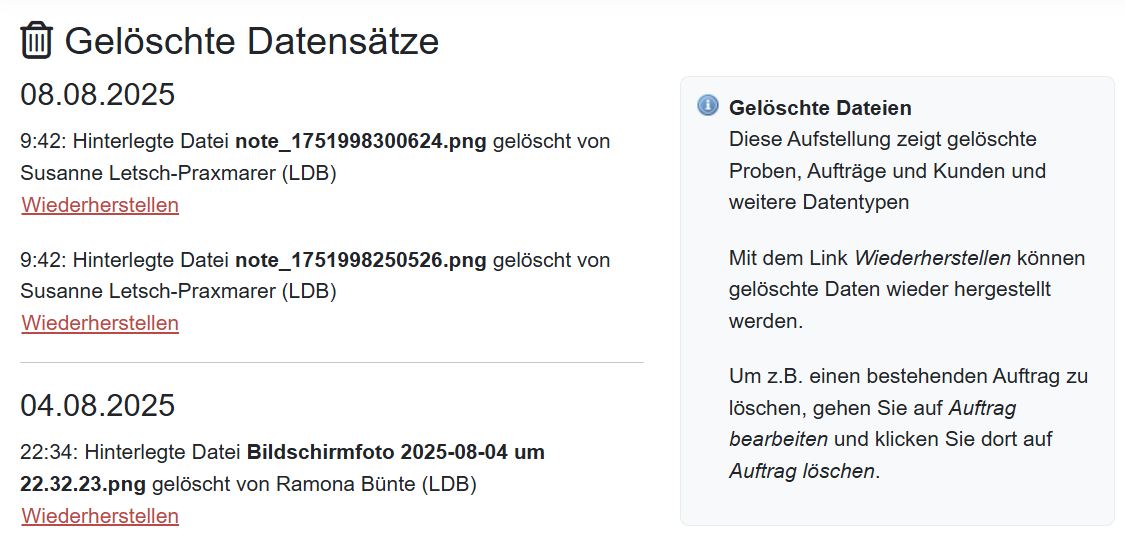The height and width of the screenshot is (549, 1125).
Task: Select the 08.08.2025 date heading
Action: (98, 95)
